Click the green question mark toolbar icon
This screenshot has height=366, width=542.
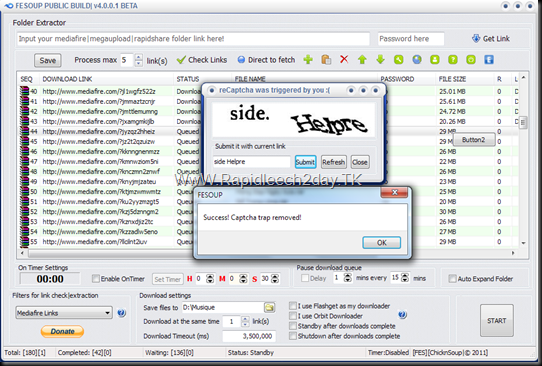click(453, 59)
